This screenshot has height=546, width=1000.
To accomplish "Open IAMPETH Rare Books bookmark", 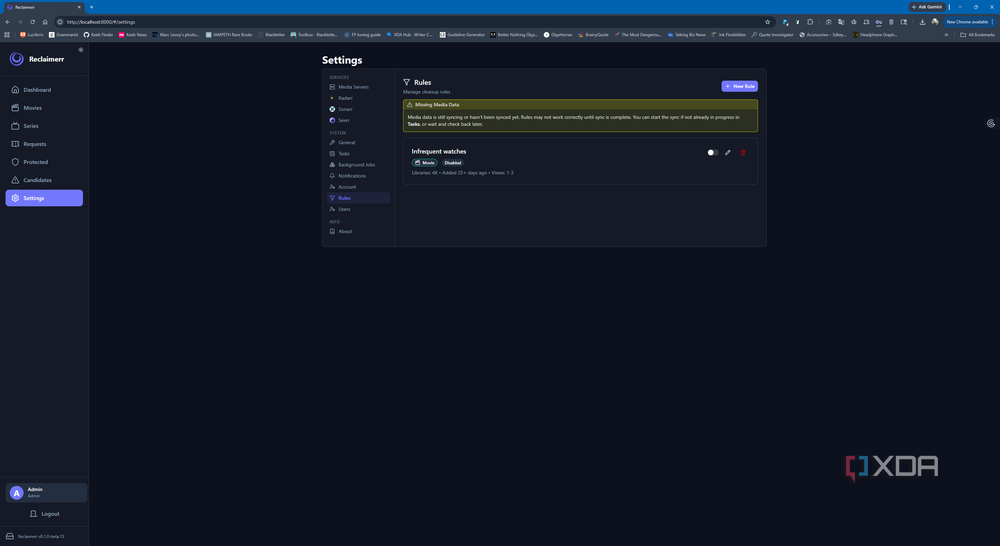I will (229, 34).
